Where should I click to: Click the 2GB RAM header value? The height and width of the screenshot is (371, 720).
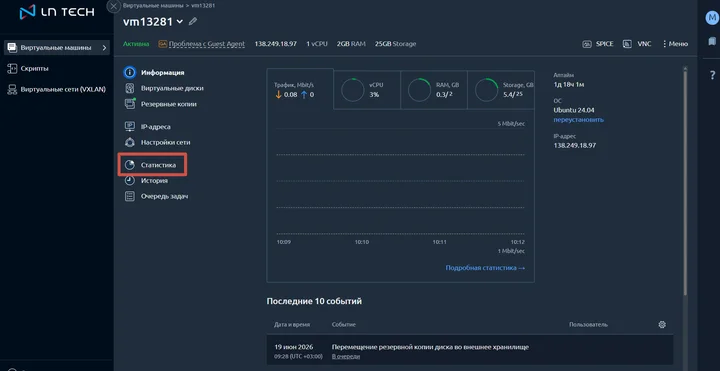pyautogui.click(x=351, y=44)
